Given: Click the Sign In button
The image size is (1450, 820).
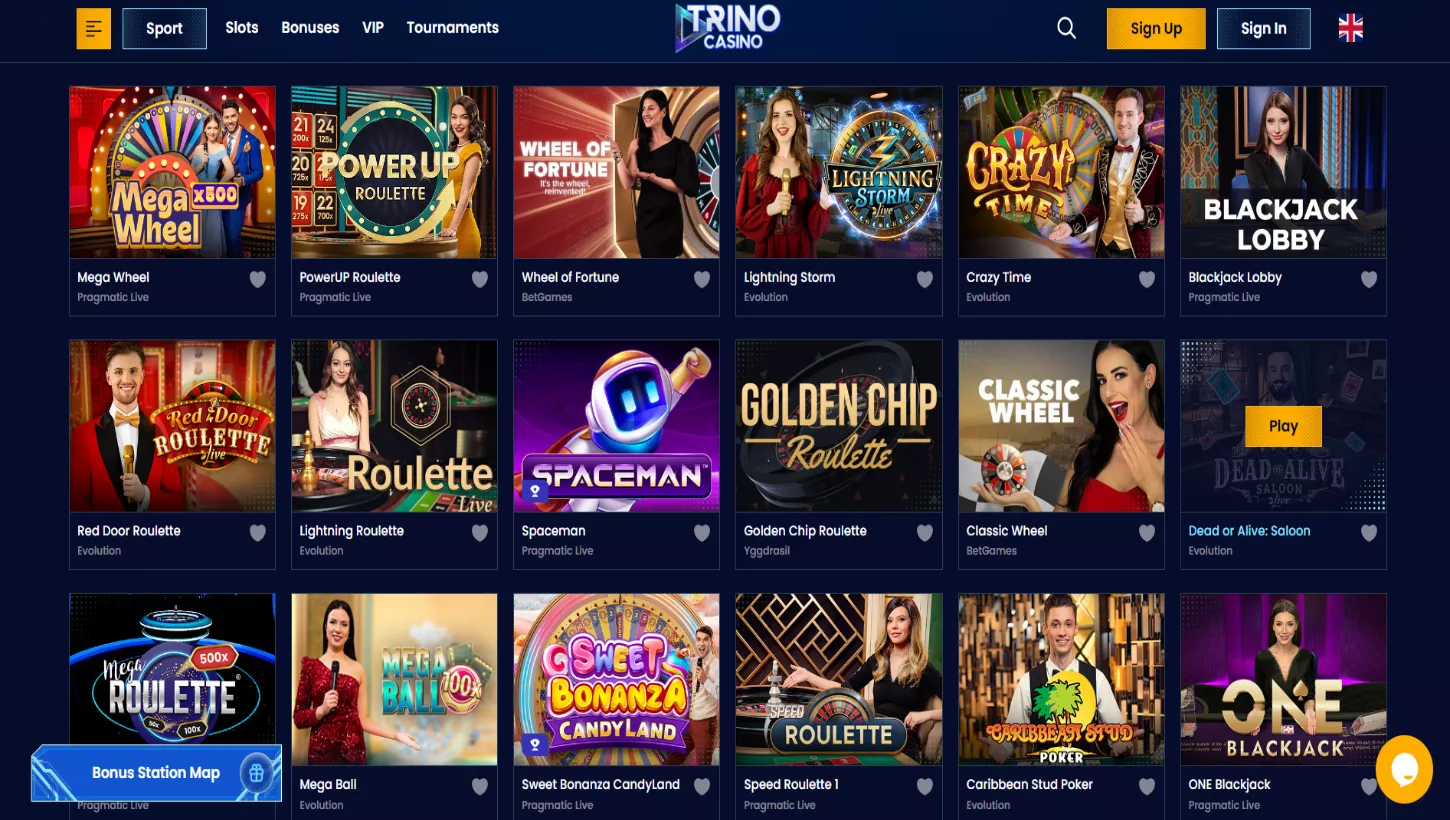Looking at the screenshot, I should tap(1264, 28).
